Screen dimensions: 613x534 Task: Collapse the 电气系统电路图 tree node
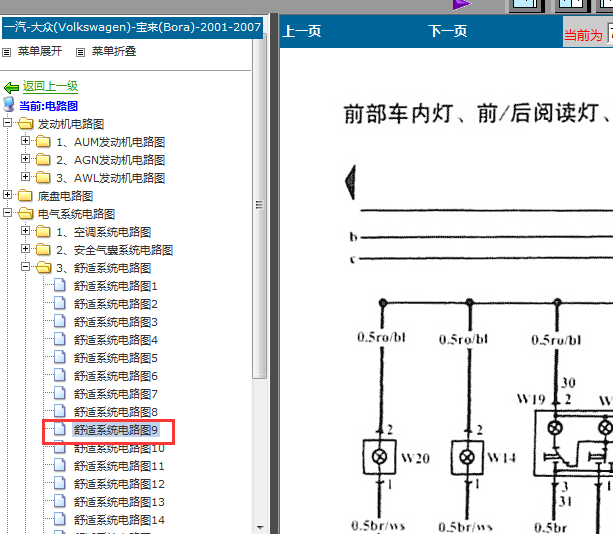(7, 213)
